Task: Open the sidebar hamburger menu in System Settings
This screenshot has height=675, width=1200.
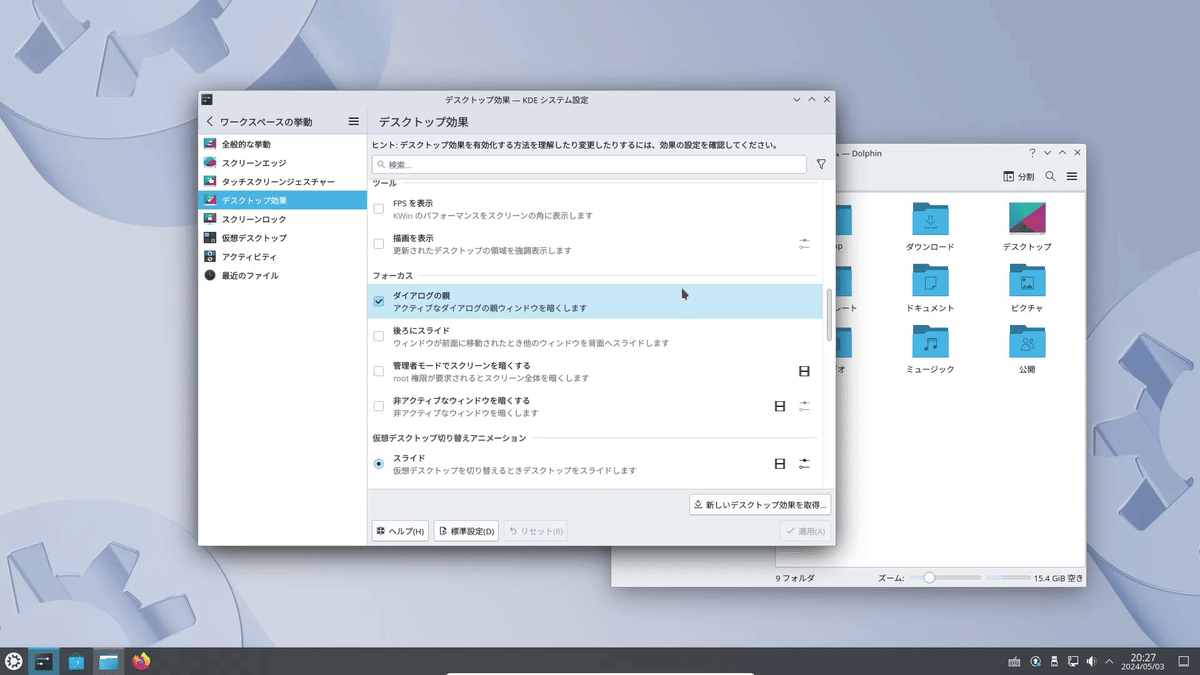Action: tap(353, 121)
